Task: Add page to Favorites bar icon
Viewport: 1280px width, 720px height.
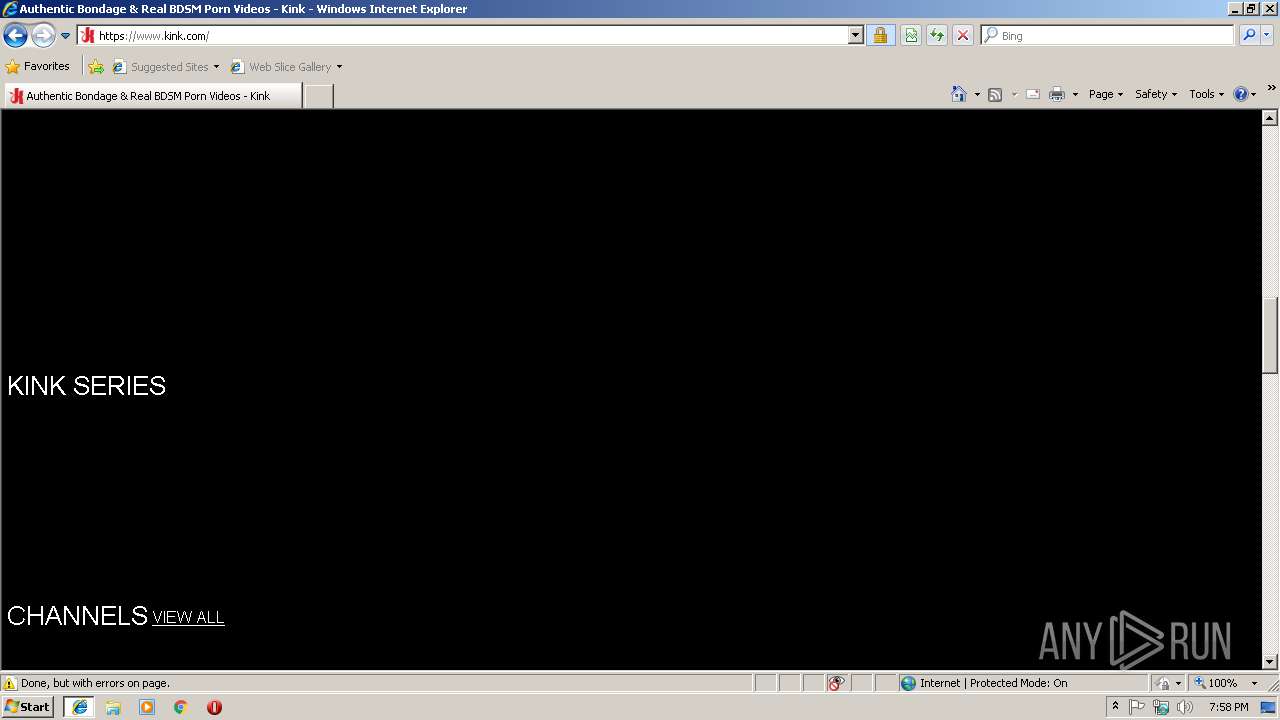Action: 96,67
